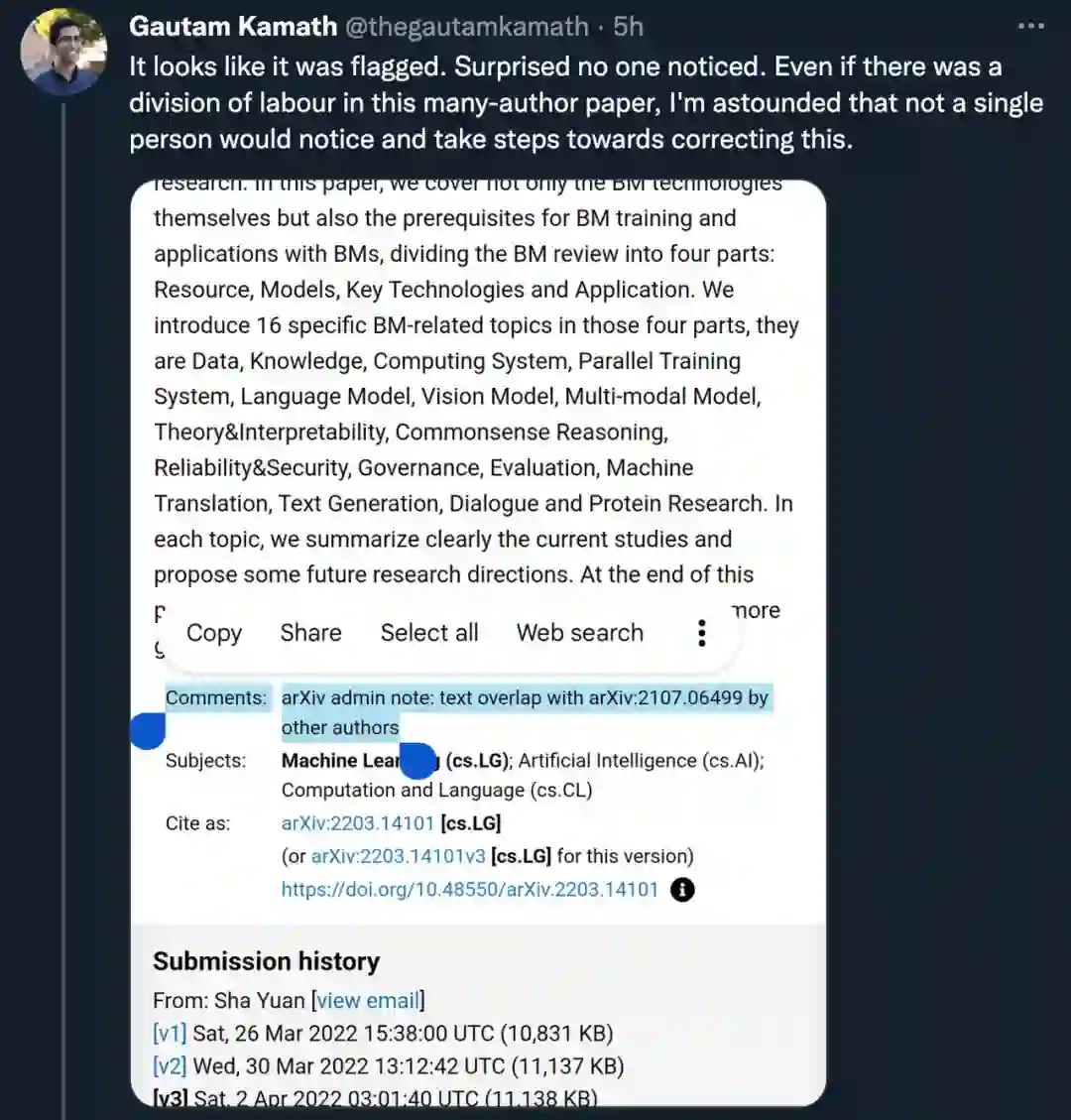This screenshot has width=1071, height=1120.
Task: Open the arXiv:2203.14101 cite link
Action: pyautogui.click(x=358, y=822)
